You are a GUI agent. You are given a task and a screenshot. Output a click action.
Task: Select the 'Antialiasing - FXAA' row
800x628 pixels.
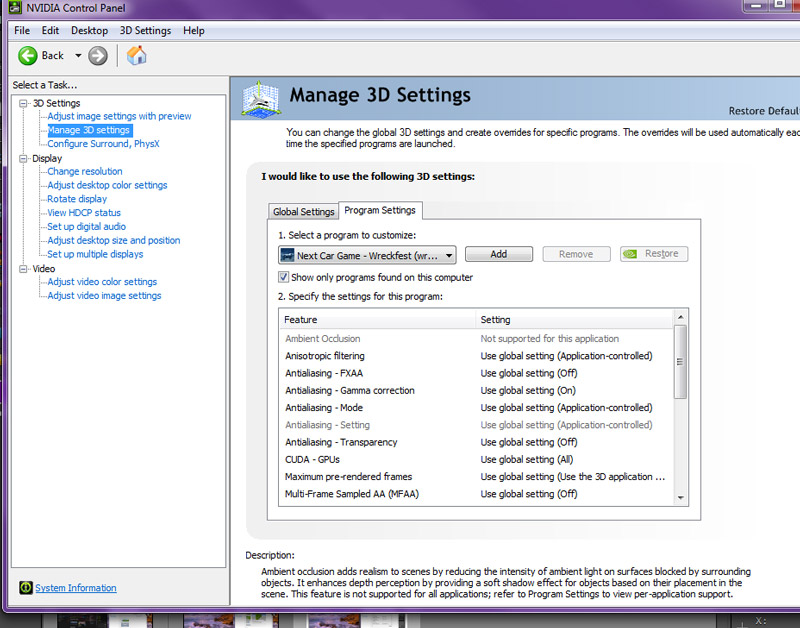[476, 373]
